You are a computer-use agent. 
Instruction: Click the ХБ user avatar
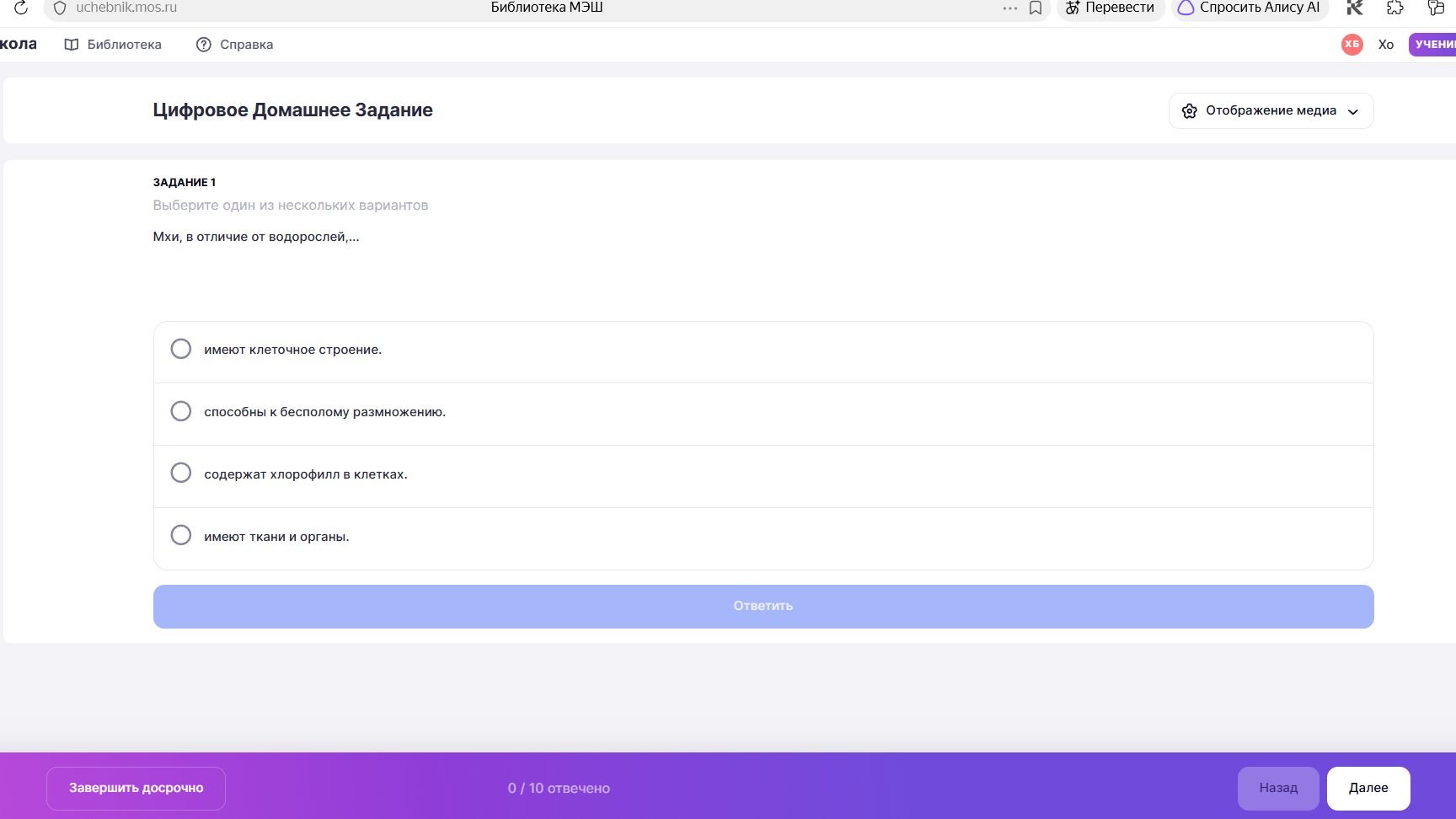pos(1352,45)
